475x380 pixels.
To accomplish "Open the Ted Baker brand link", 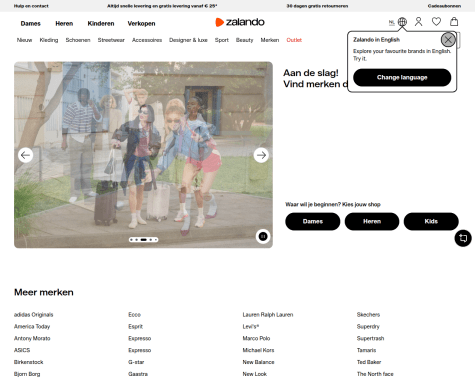I will (369, 362).
